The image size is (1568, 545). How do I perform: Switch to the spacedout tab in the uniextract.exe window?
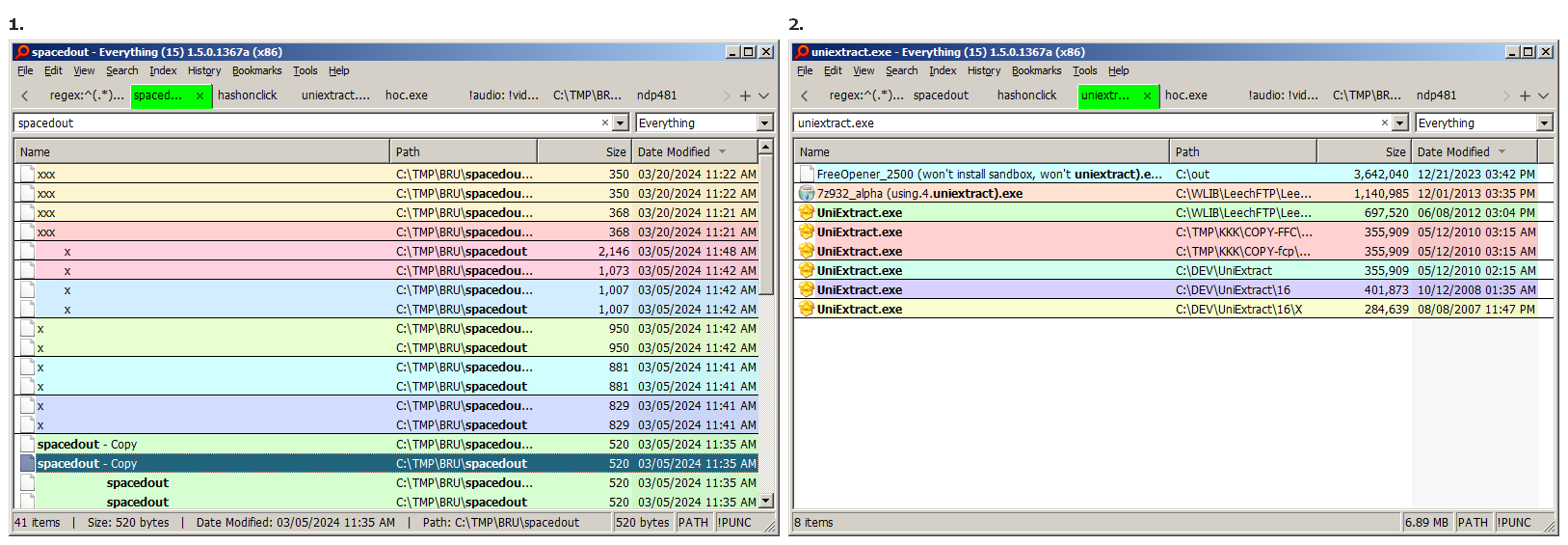click(942, 95)
